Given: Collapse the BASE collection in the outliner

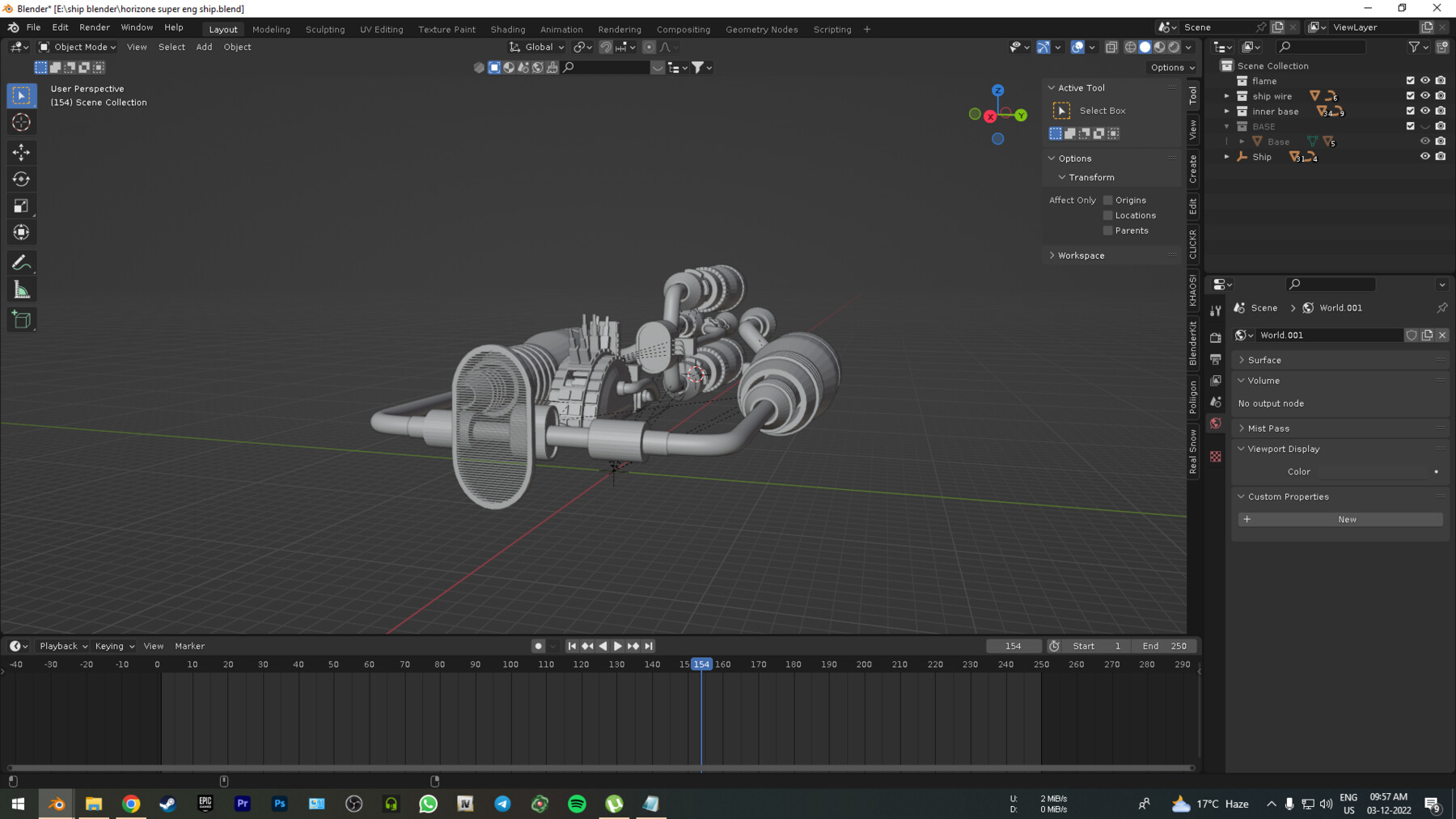Looking at the screenshot, I should (x=1227, y=126).
